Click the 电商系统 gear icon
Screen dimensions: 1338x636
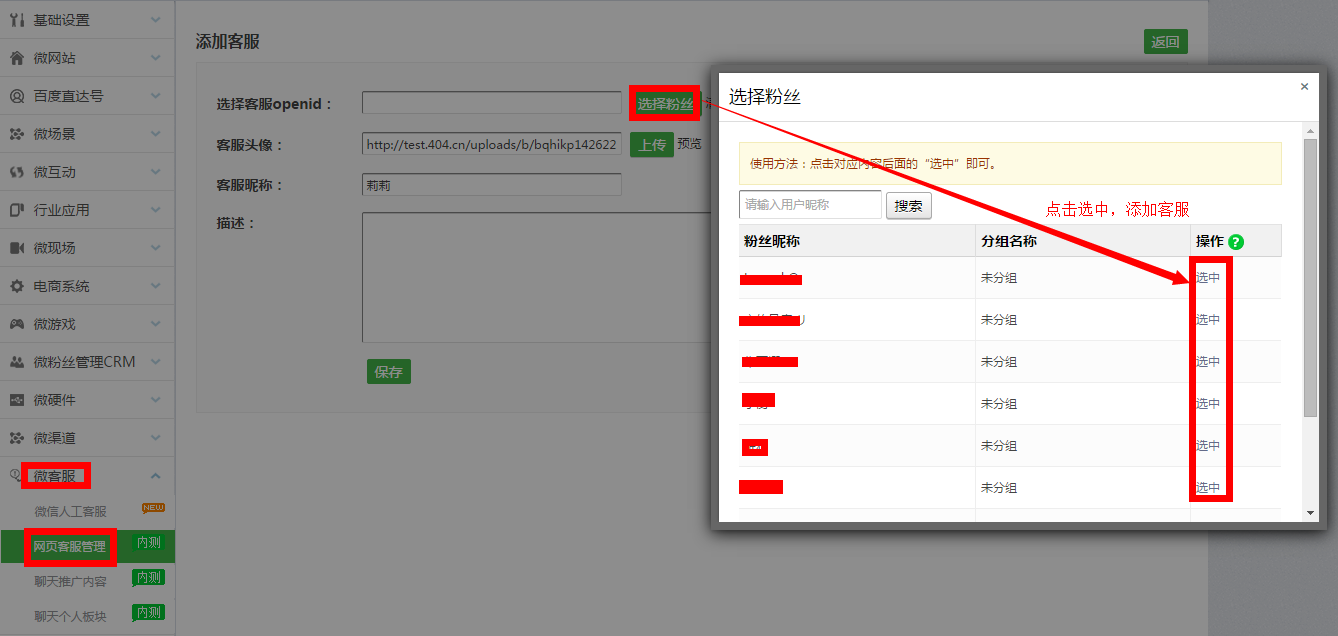click(16, 286)
